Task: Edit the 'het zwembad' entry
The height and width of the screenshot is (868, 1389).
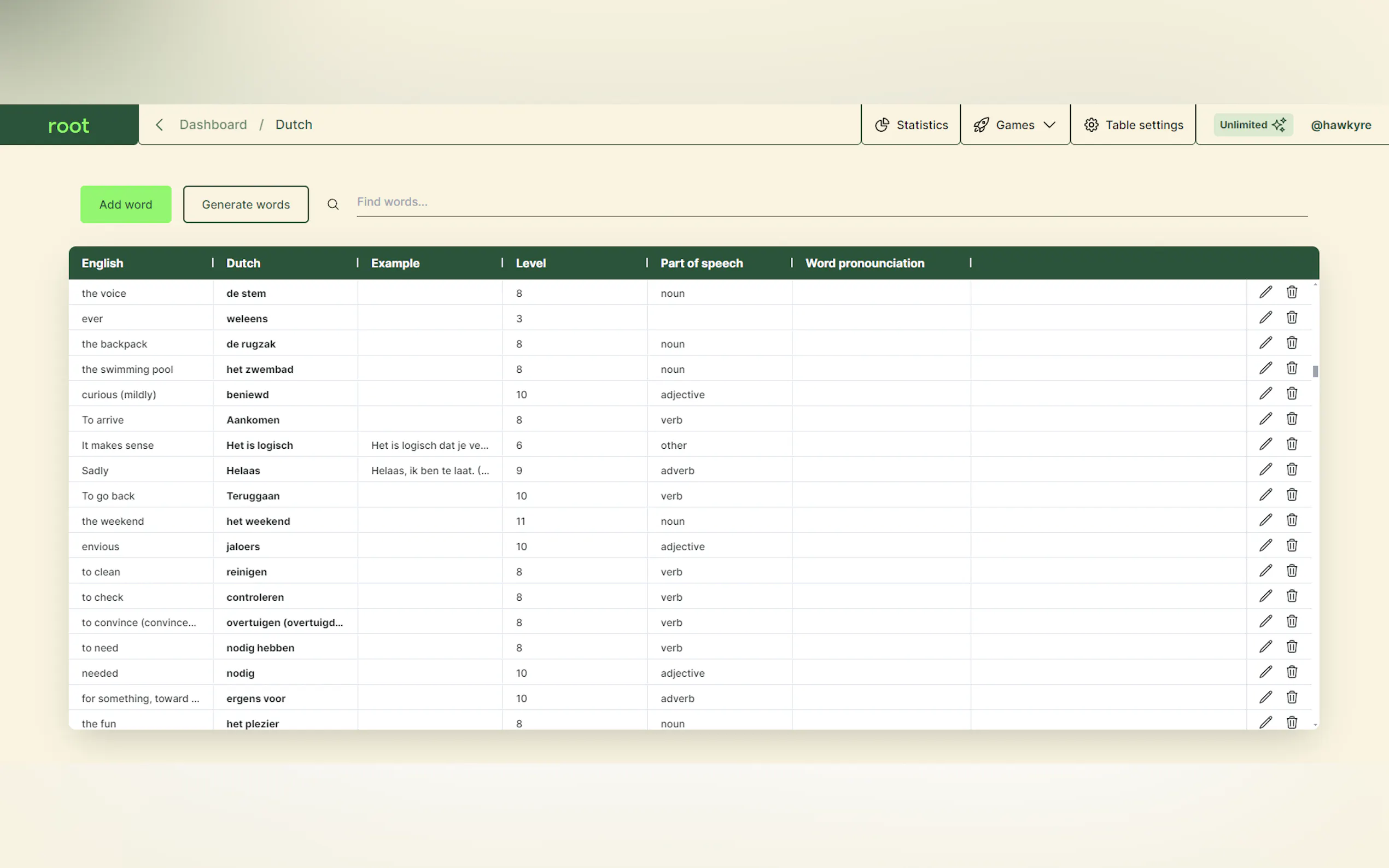Action: 1265,368
